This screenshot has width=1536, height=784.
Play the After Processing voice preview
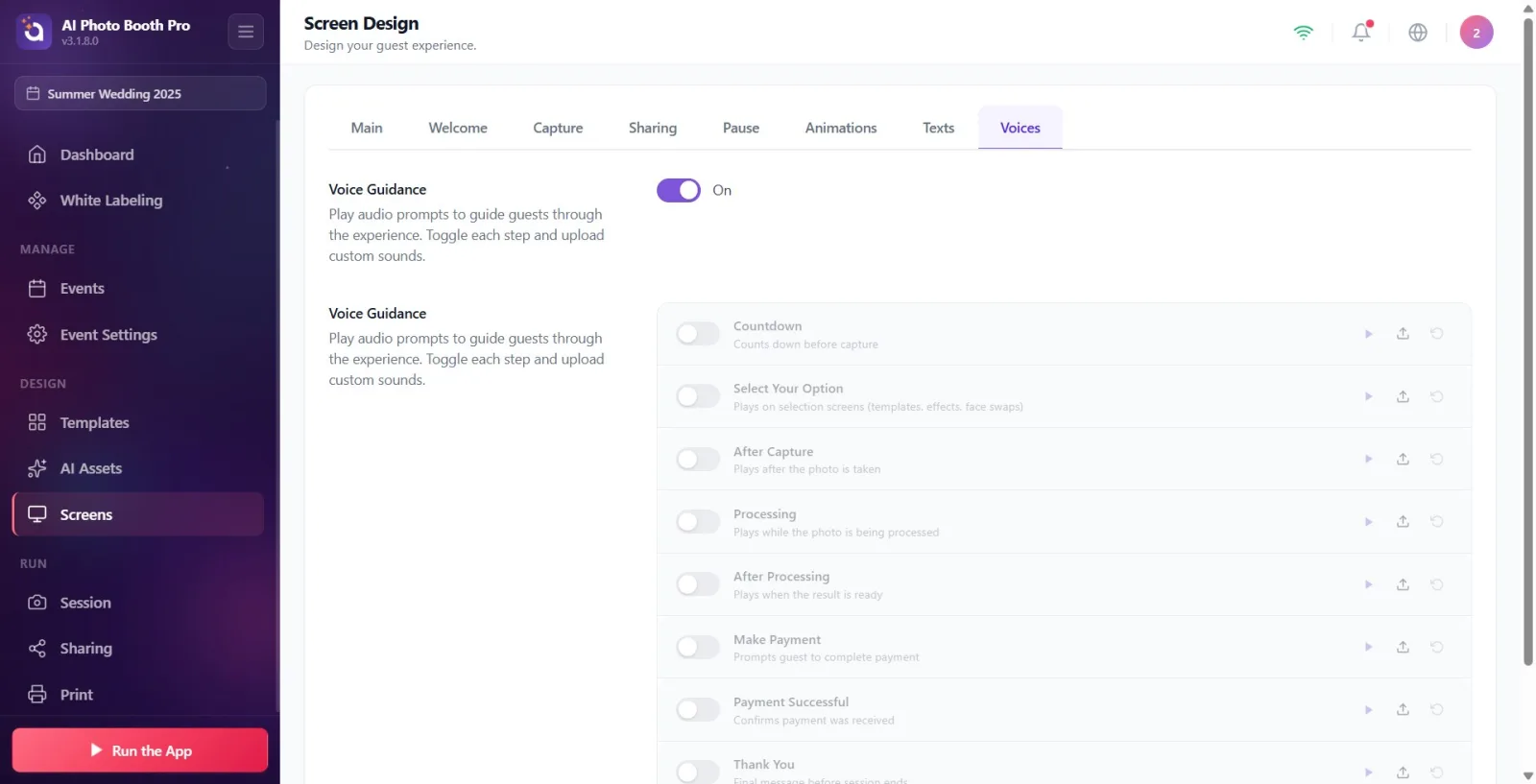[x=1369, y=584]
